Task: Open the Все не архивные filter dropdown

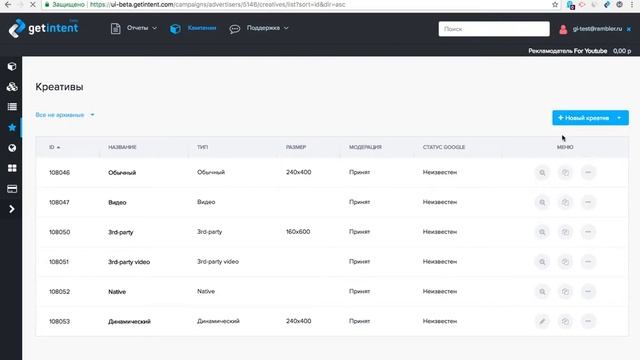Action: pos(65,115)
